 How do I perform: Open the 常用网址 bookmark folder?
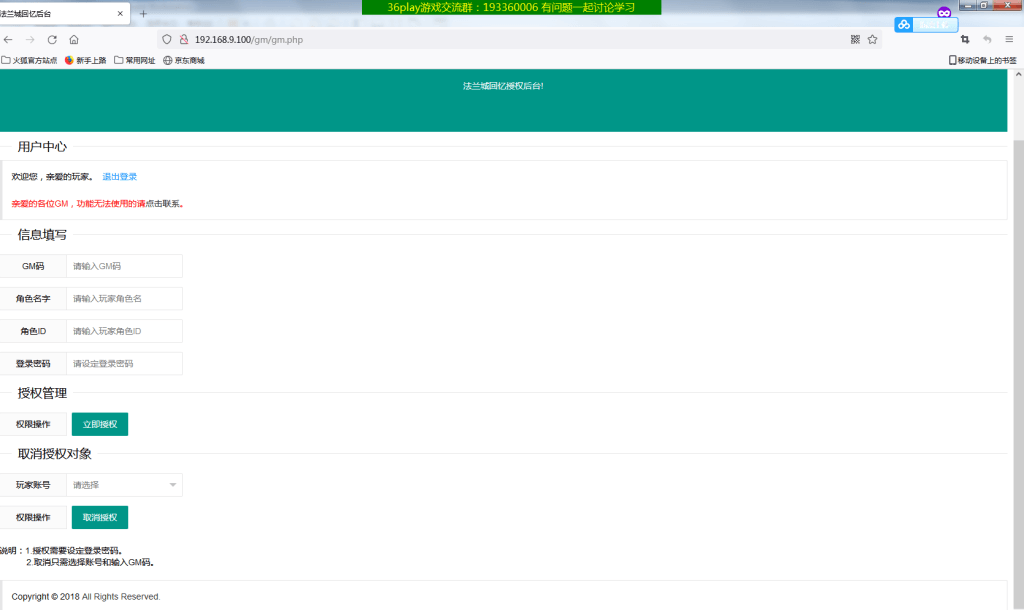tap(134, 60)
